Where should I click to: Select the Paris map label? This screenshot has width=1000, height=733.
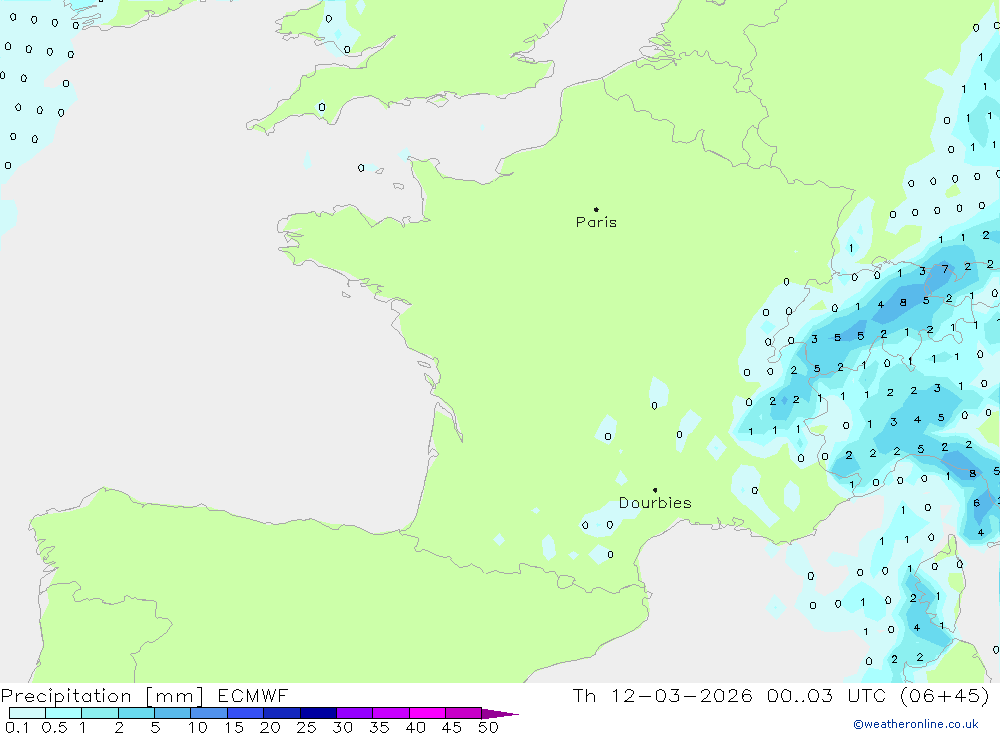coord(596,222)
